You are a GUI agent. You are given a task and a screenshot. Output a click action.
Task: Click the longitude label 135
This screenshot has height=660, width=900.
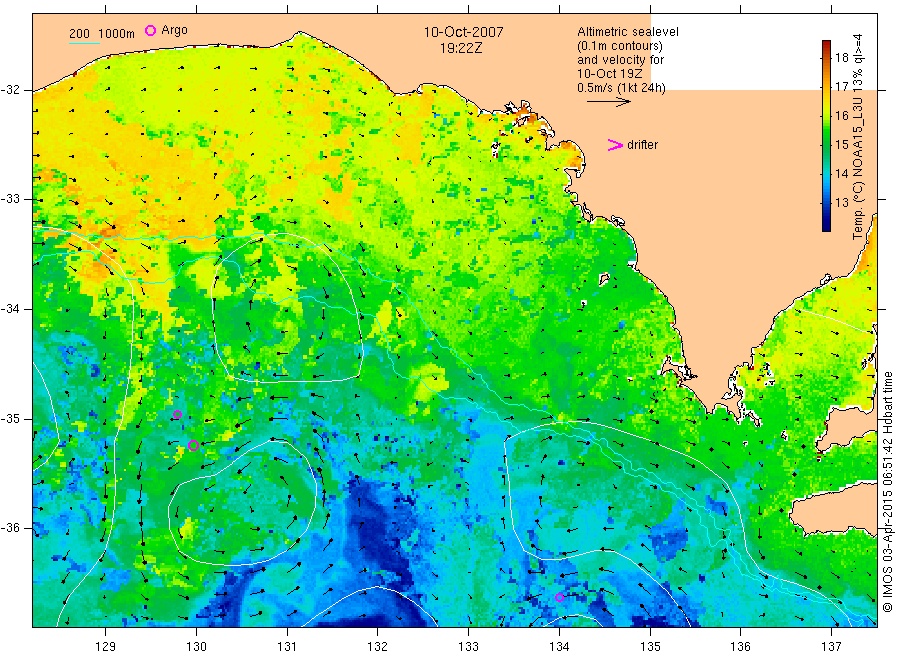[x=650, y=647]
